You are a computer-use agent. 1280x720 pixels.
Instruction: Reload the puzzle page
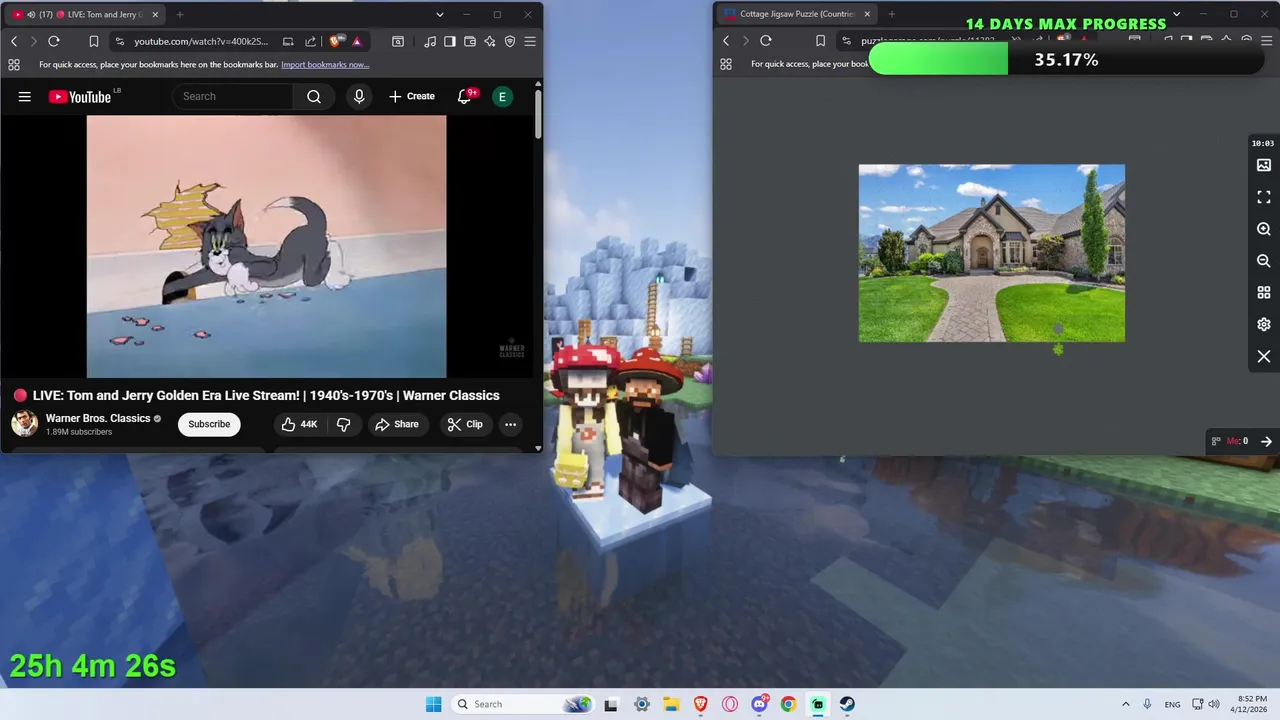[766, 41]
